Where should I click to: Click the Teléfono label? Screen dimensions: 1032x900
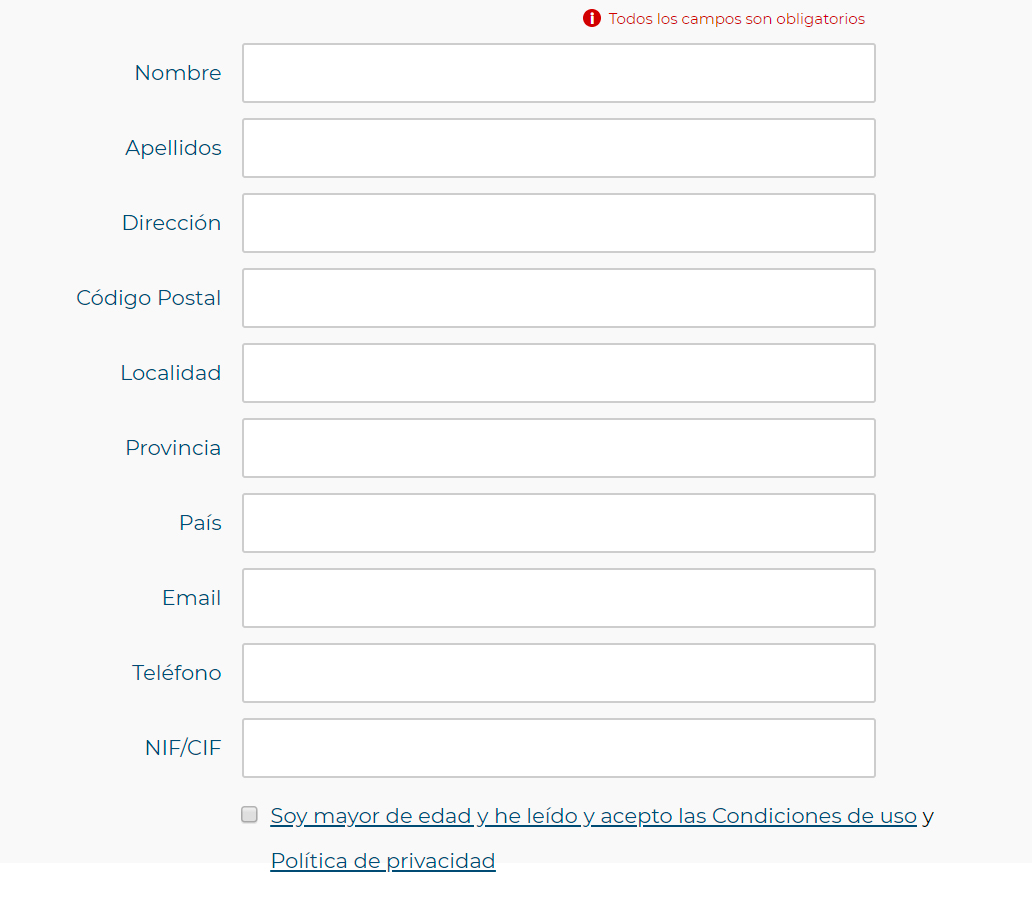coord(176,673)
